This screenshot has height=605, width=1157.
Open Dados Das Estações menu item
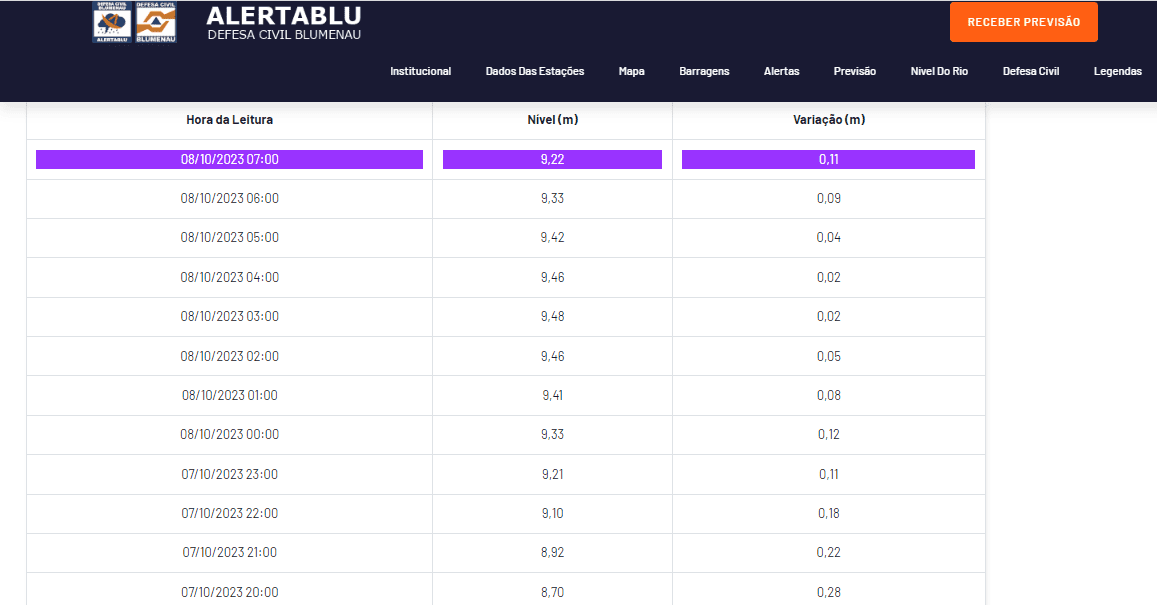click(x=535, y=71)
